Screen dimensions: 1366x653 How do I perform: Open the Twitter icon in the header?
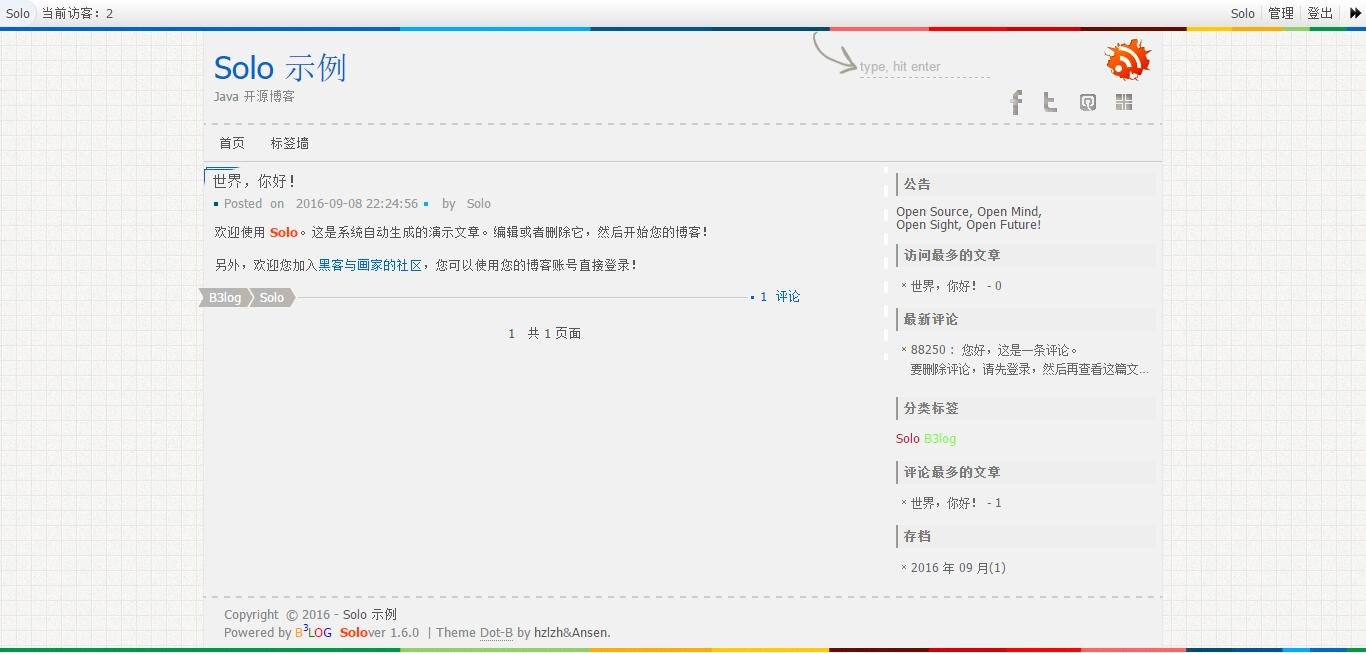[x=1050, y=102]
